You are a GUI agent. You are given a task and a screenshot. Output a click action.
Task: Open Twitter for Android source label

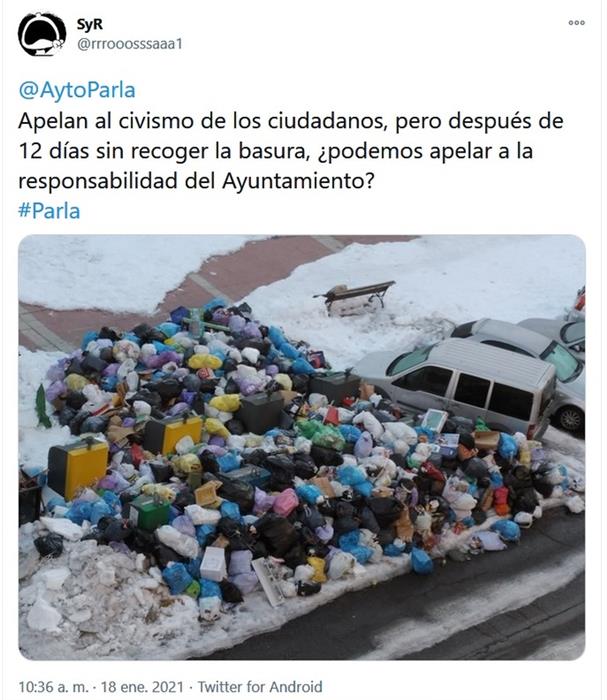click(x=260, y=686)
